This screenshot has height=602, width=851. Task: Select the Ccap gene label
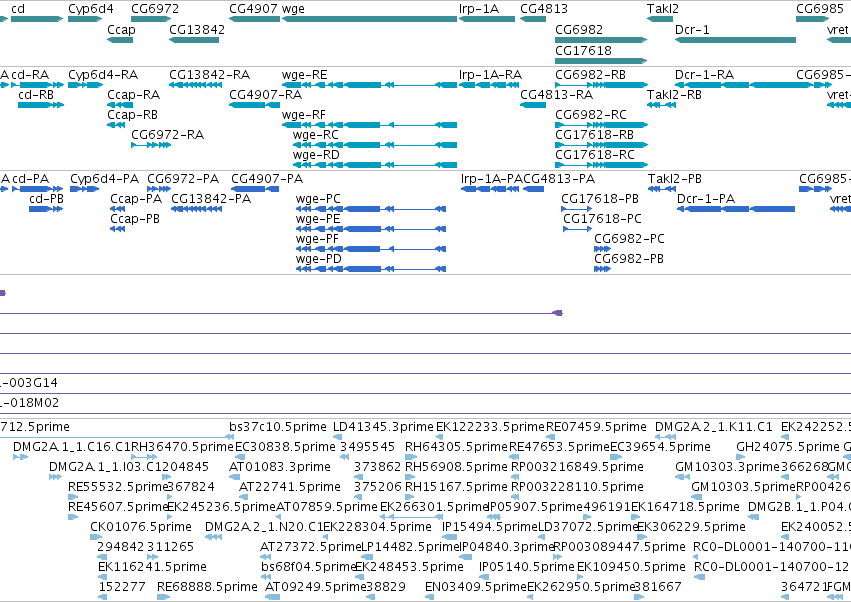(x=121, y=29)
